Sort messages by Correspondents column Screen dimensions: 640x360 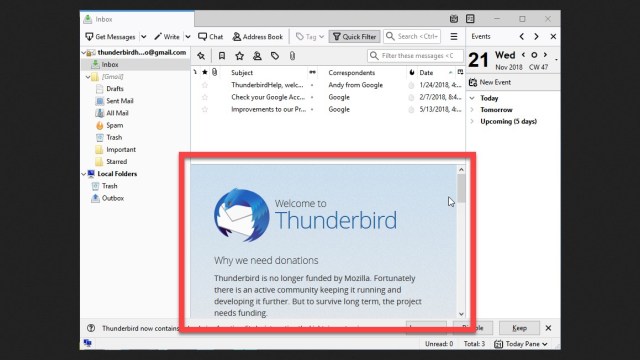pyautogui.click(x=351, y=73)
